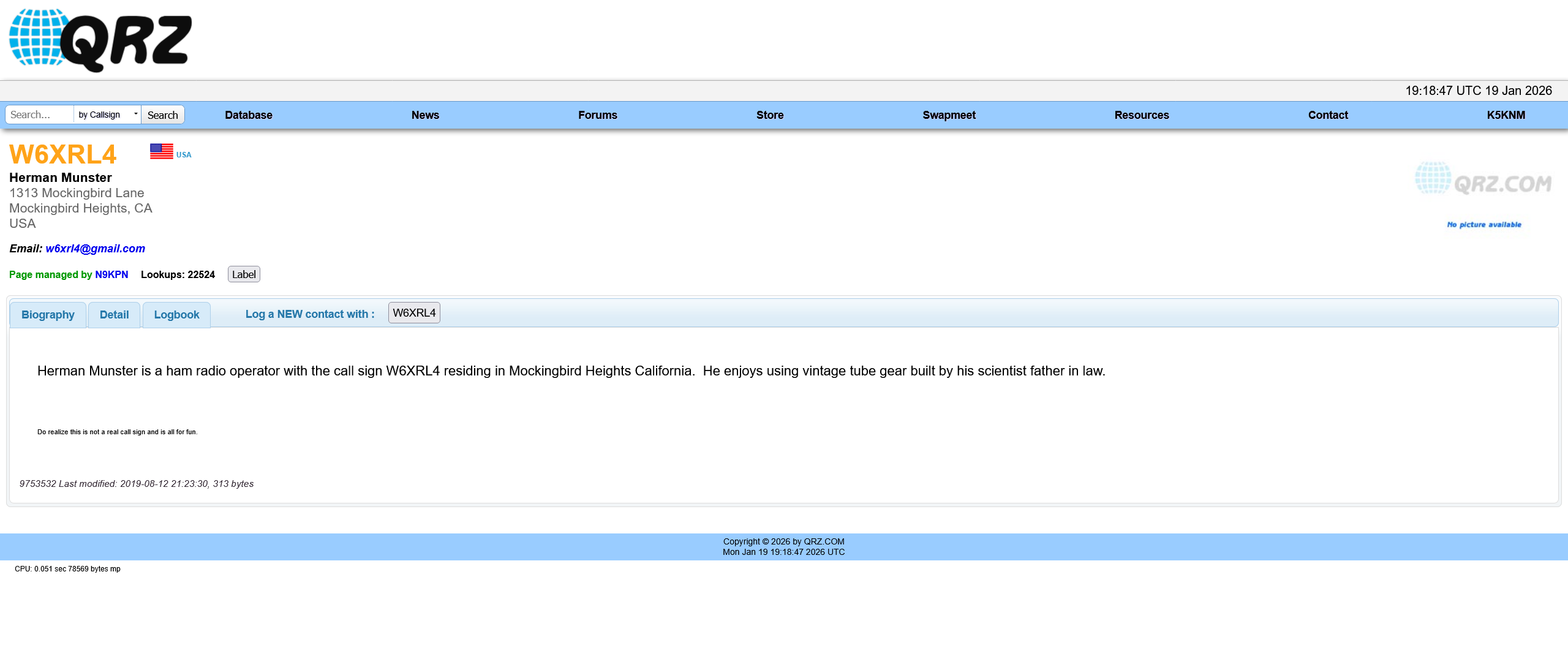Click the Label button
The height and width of the screenshot is (659, 1568).
pos(243,274)
